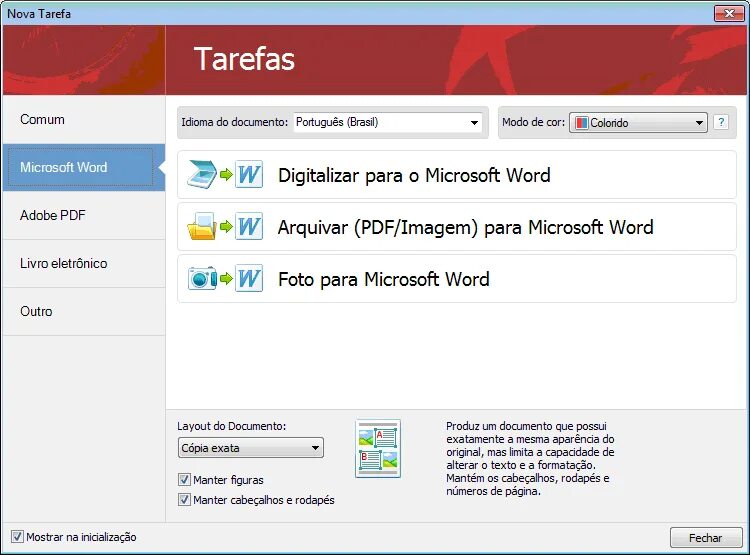Expand the Layout do Documento dropdown
This screenshot has width=750, height=555.
tap(251, 448)
